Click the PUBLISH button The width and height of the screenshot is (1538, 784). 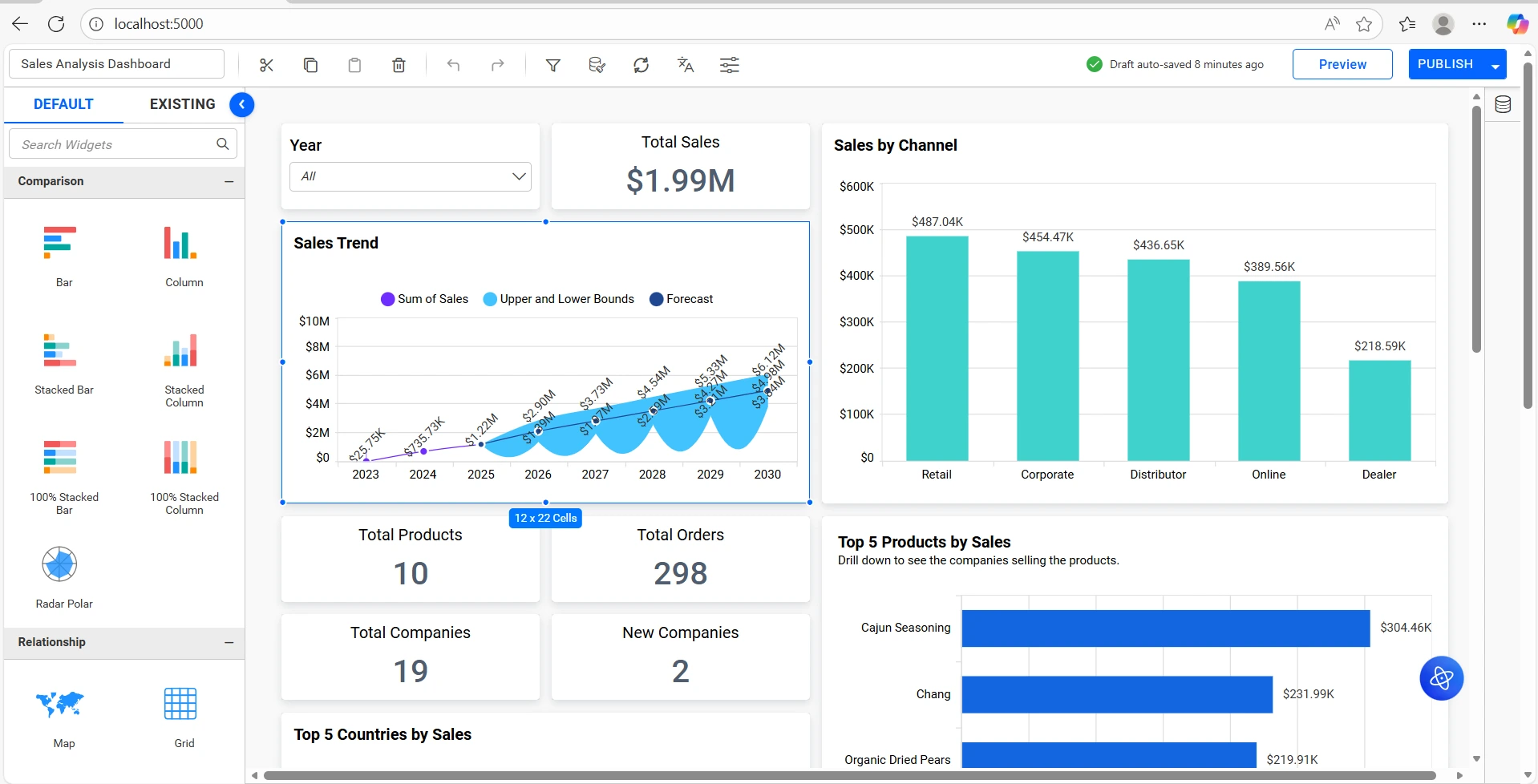1445,64
